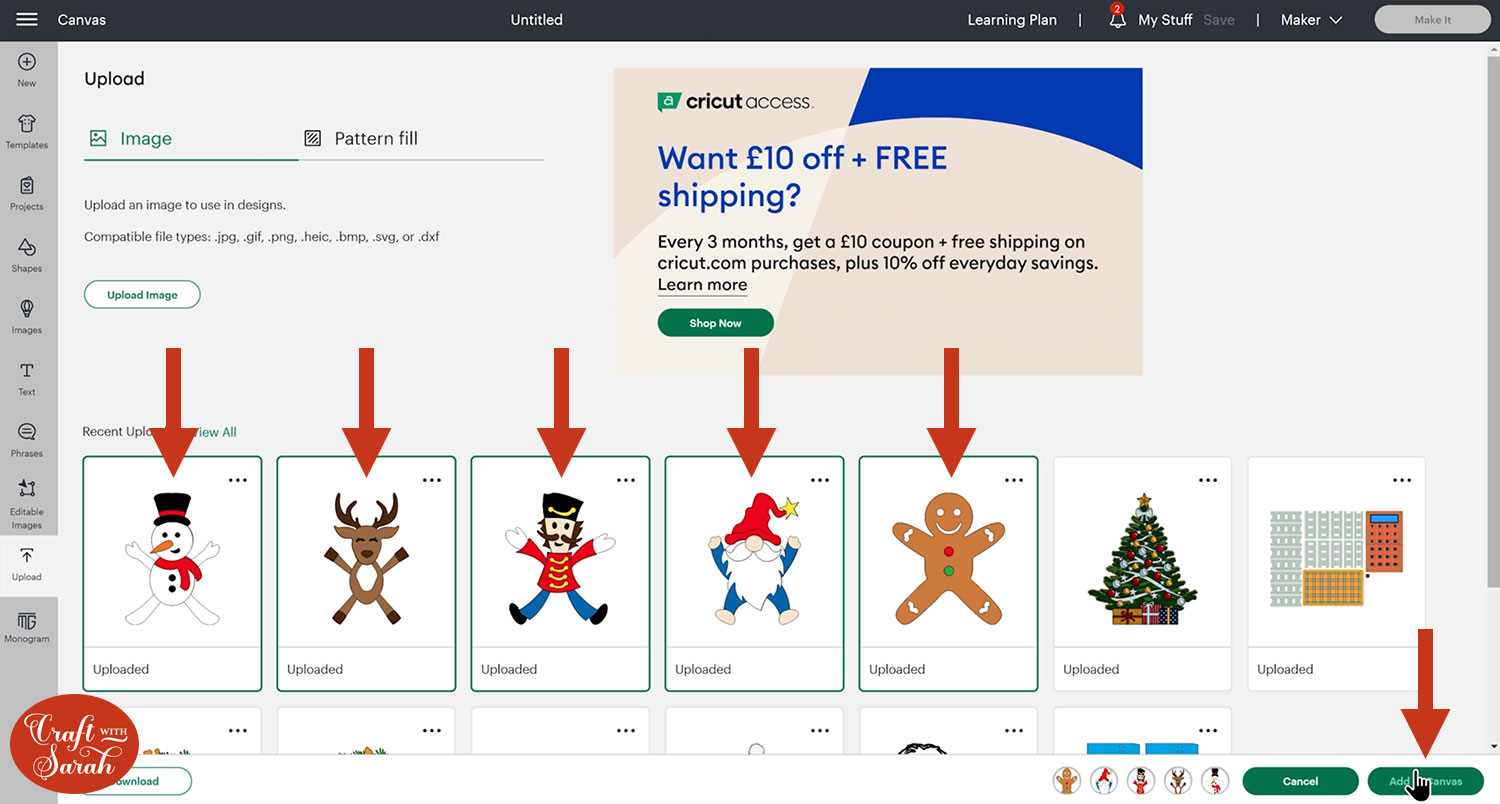Viewport: 1500px width, 804px height.
Task: Switch to the Image tab
Action: pyautogui.click(x=131, y=138)
